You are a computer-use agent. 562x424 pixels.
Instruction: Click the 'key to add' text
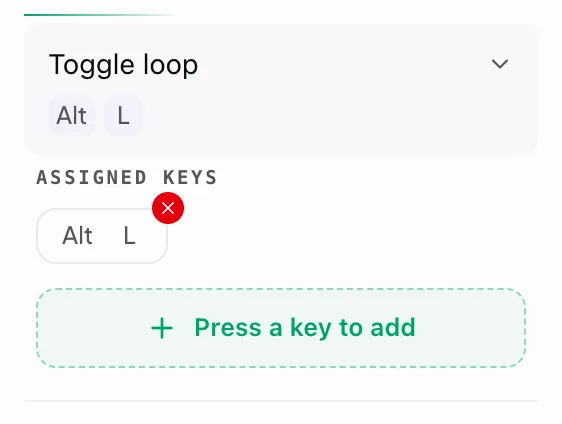(x=353, y=328)
